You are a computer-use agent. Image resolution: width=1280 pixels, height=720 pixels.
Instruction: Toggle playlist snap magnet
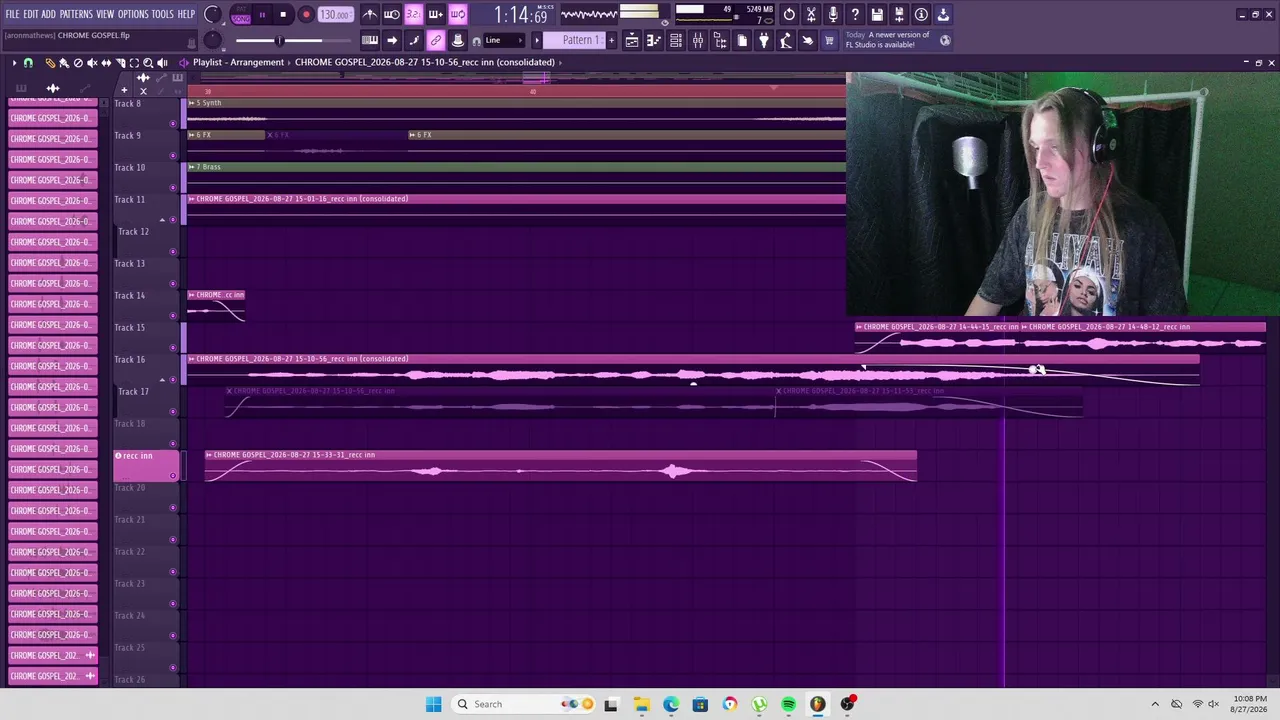(x=28, y=63)
